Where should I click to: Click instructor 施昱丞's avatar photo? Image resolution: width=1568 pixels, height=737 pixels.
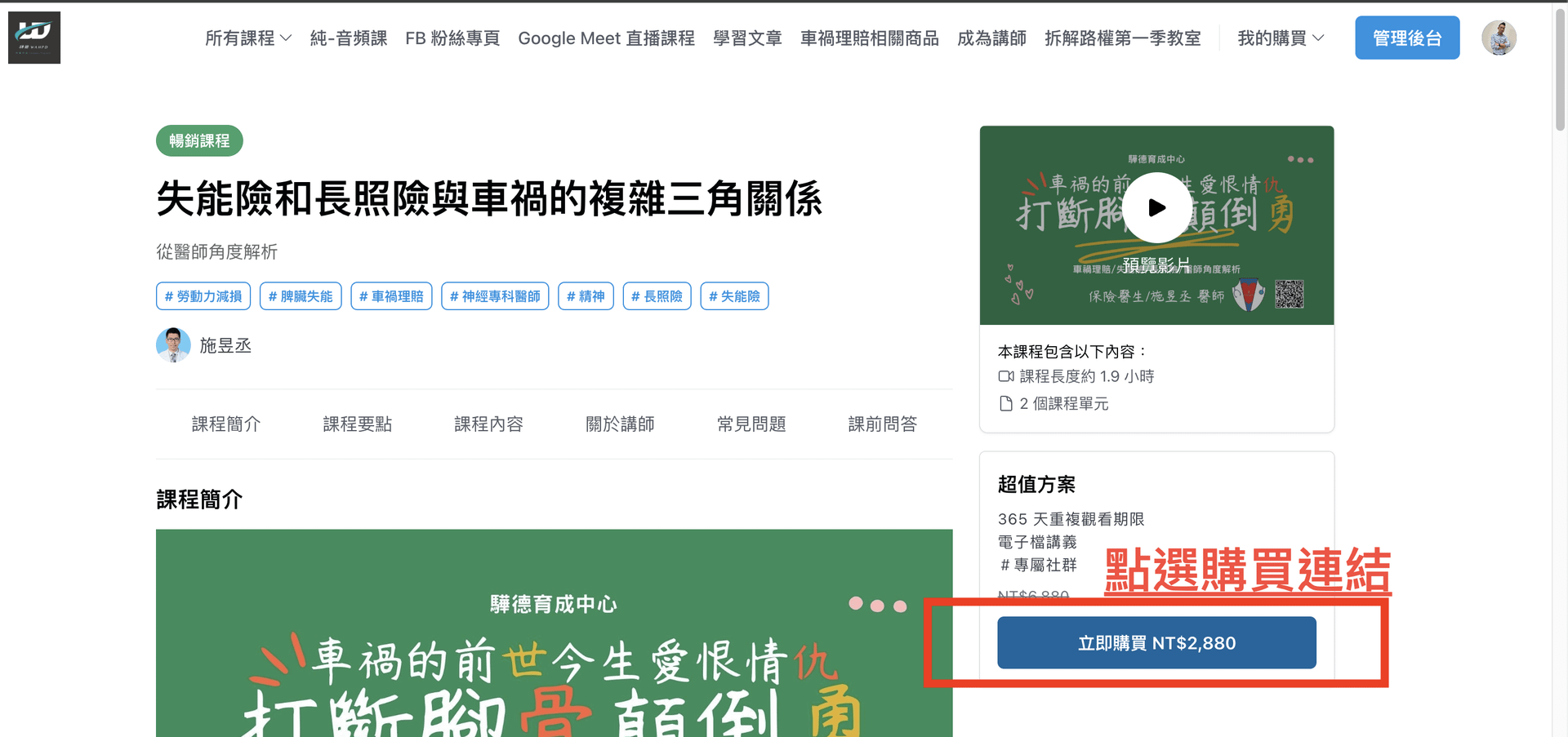pyautogui.click(x=173, y=345)
